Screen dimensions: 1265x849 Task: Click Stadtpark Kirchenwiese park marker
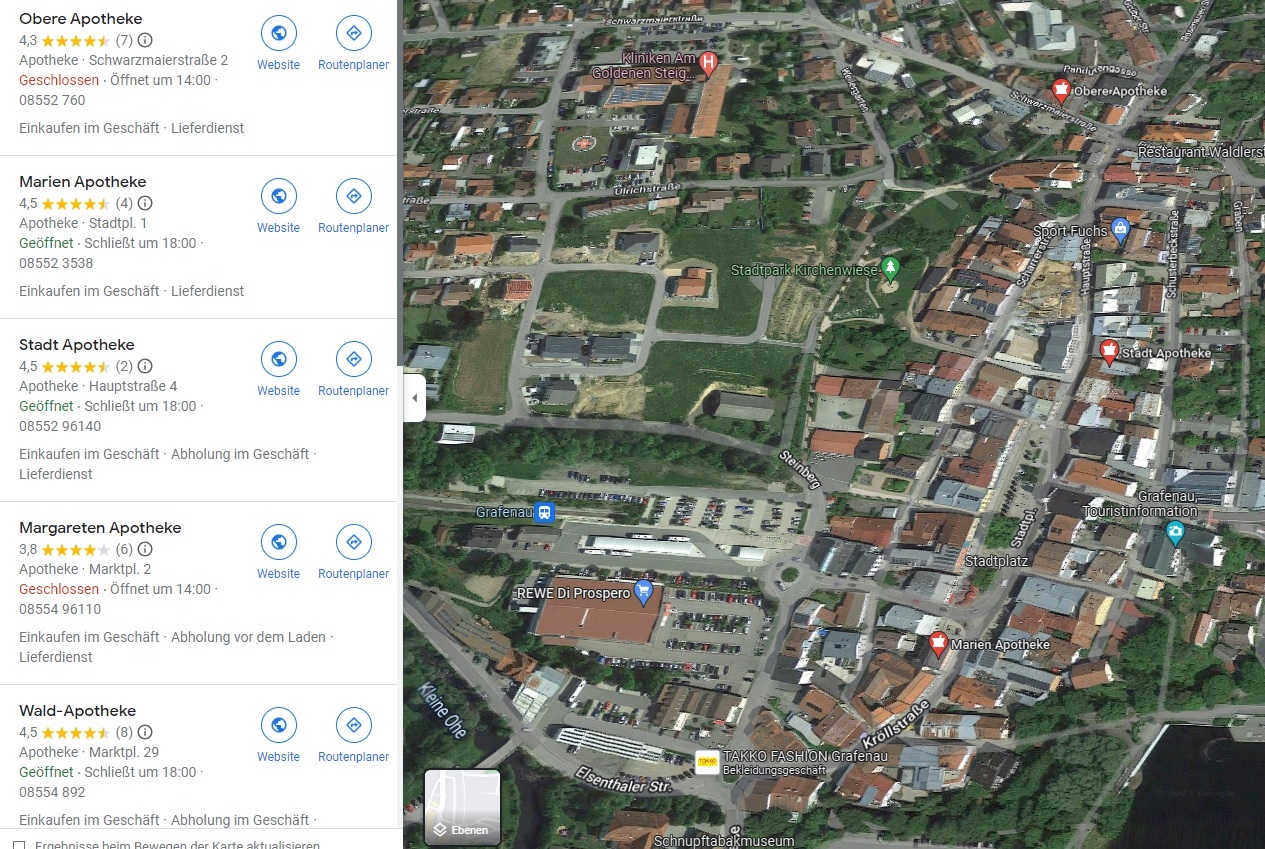tap(890, 268)
